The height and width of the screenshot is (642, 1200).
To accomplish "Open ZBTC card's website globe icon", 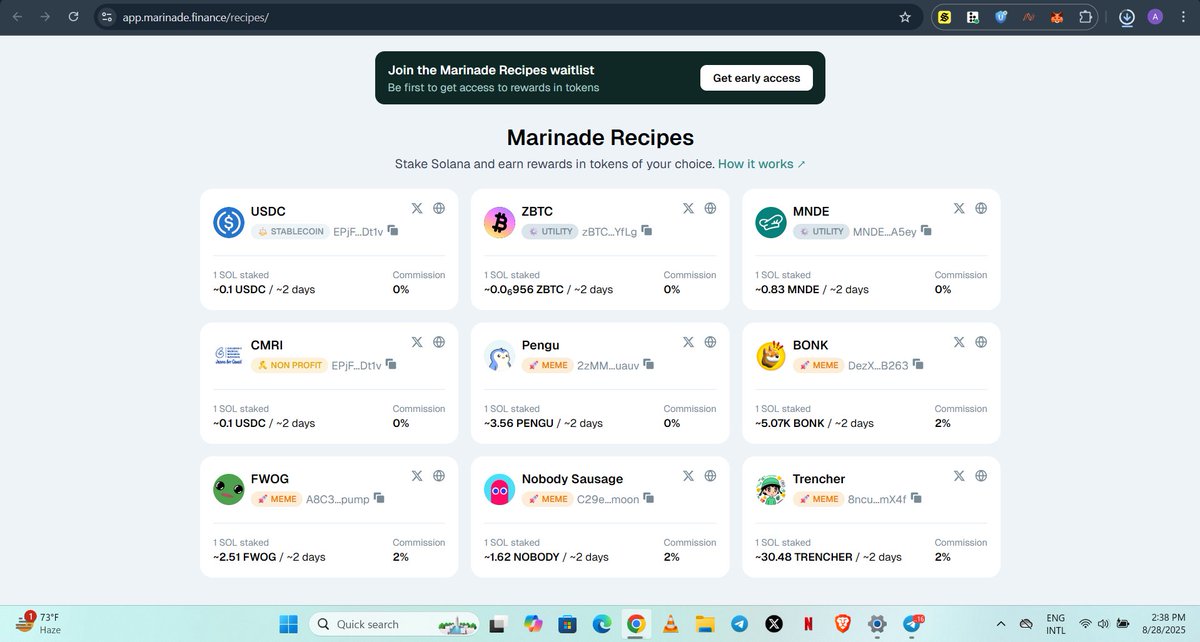I will pos(710,208).
